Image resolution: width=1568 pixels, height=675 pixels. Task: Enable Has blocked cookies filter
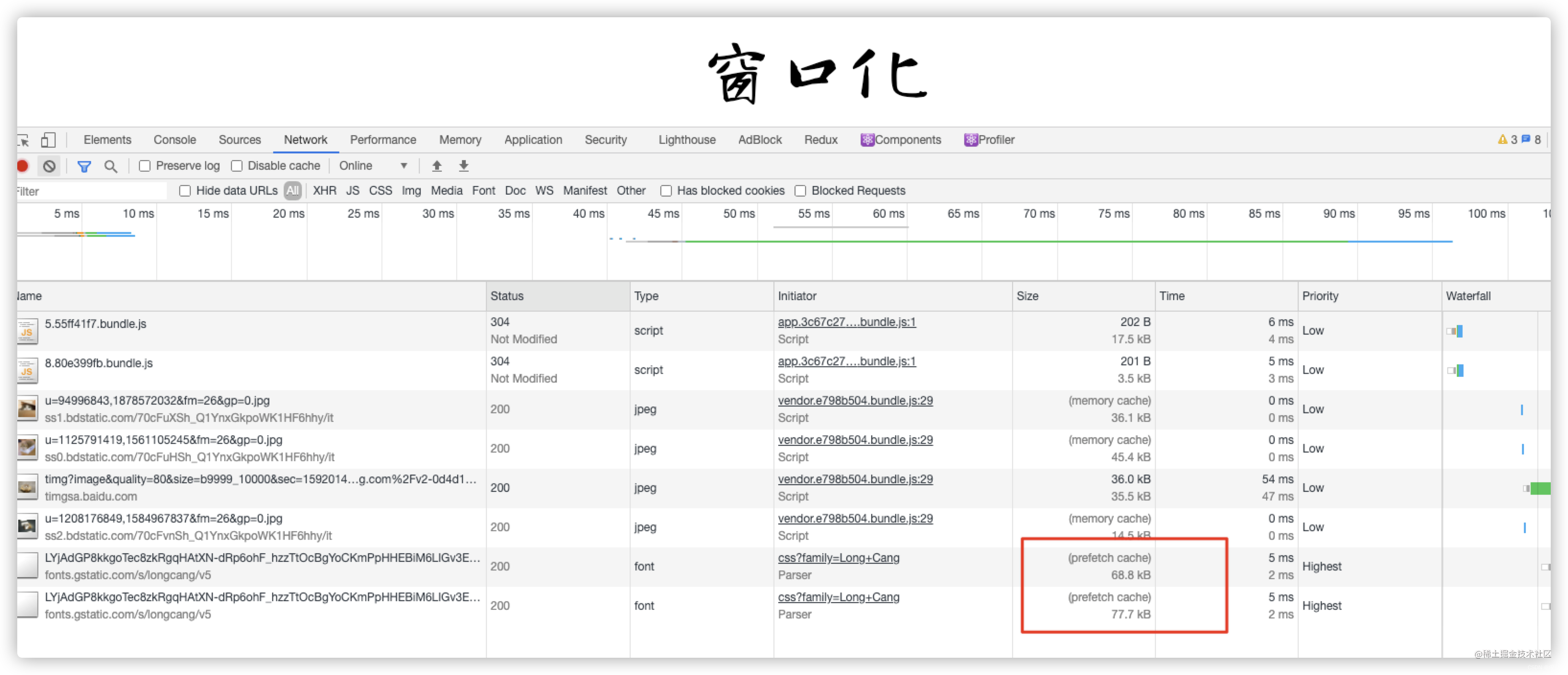pos(665,190)
